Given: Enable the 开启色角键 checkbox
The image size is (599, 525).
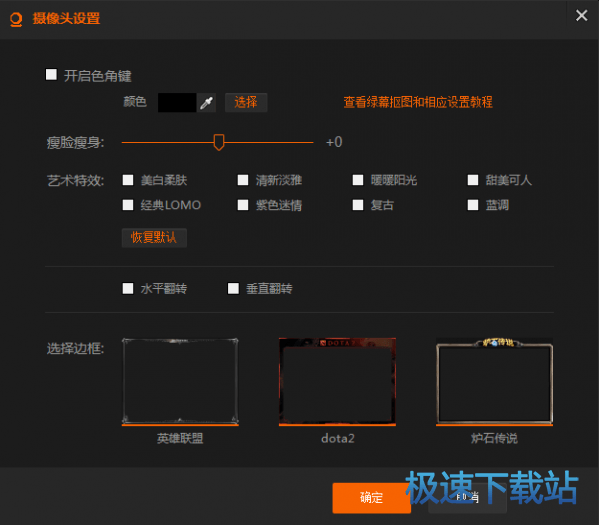Looking at the screenshot, I should 51,75.
